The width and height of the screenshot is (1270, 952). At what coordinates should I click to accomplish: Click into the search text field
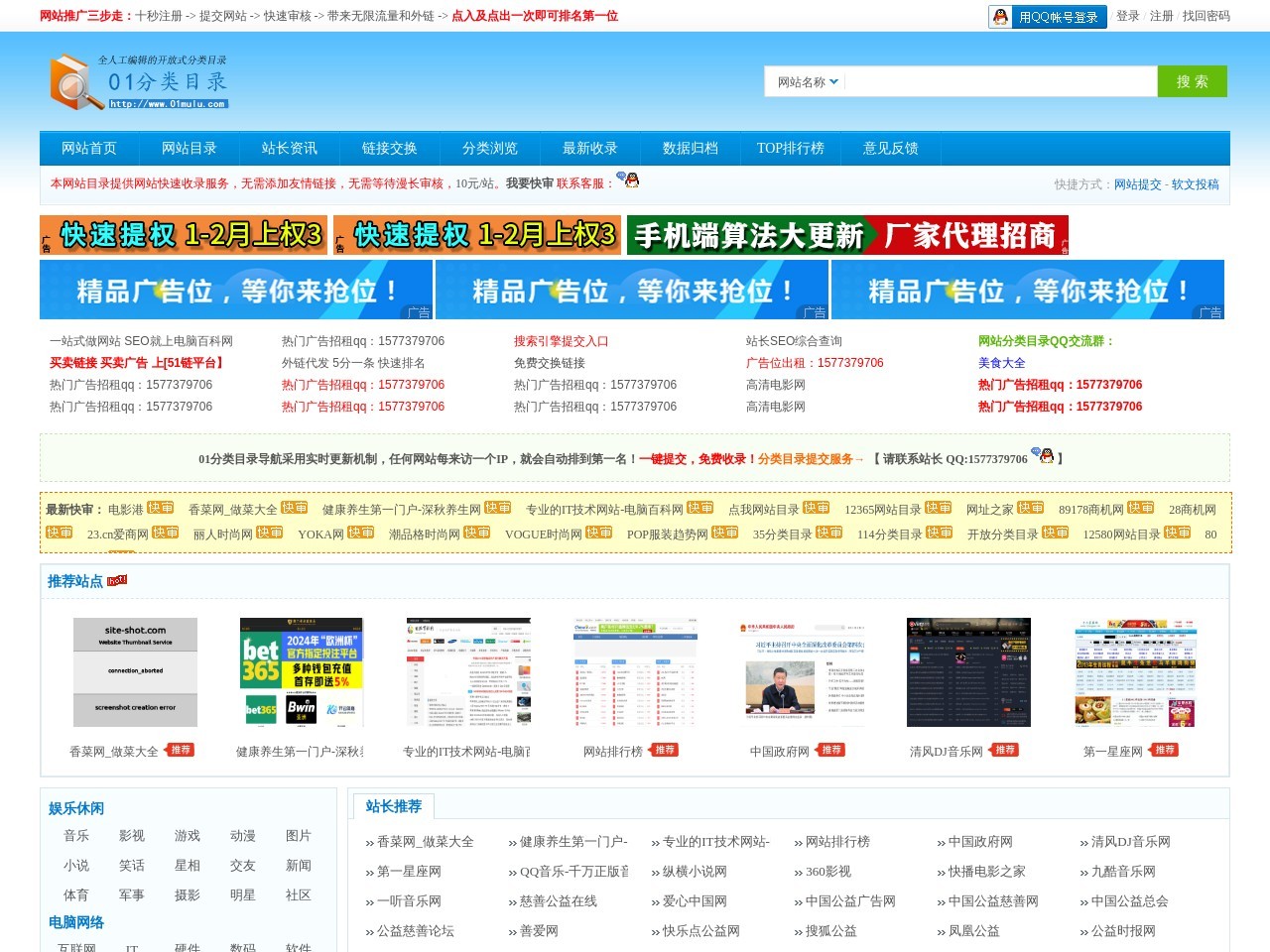(1000, 81)
